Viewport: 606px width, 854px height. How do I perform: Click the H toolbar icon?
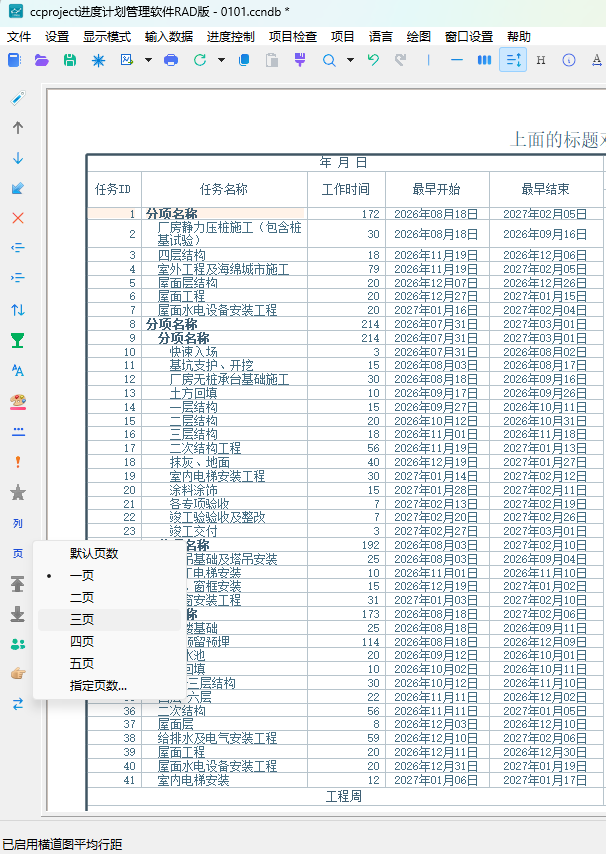click(541, 60)
